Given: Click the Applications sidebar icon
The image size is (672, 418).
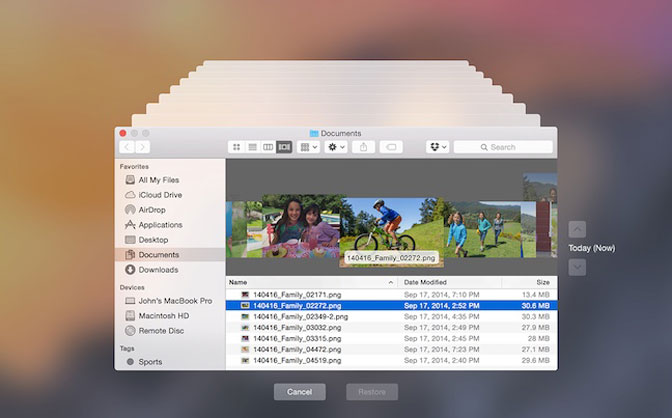Looking at the screenshot, I should pos(130,225).
